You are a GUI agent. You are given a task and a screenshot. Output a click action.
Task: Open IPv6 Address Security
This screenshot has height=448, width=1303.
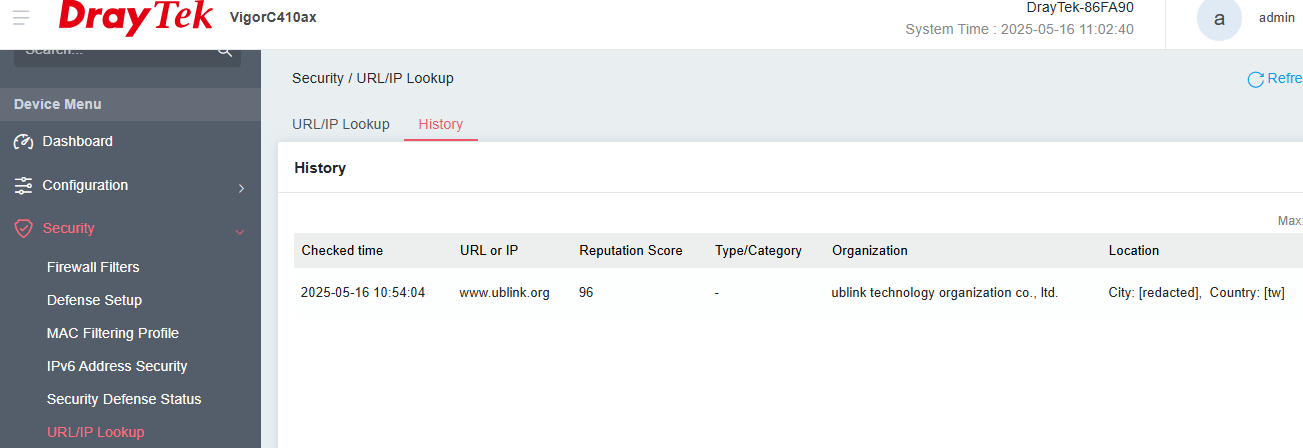[117, 366]
